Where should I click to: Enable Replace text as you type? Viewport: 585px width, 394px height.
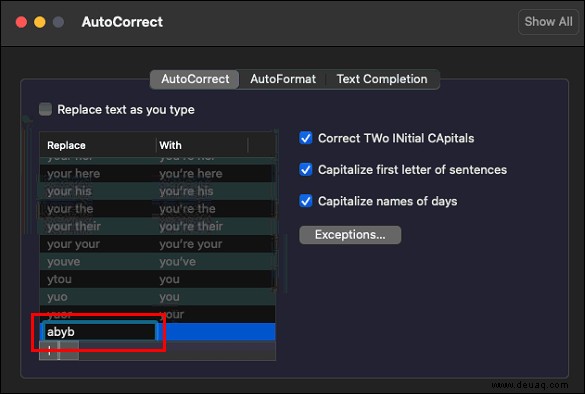[x=46, y=109]
